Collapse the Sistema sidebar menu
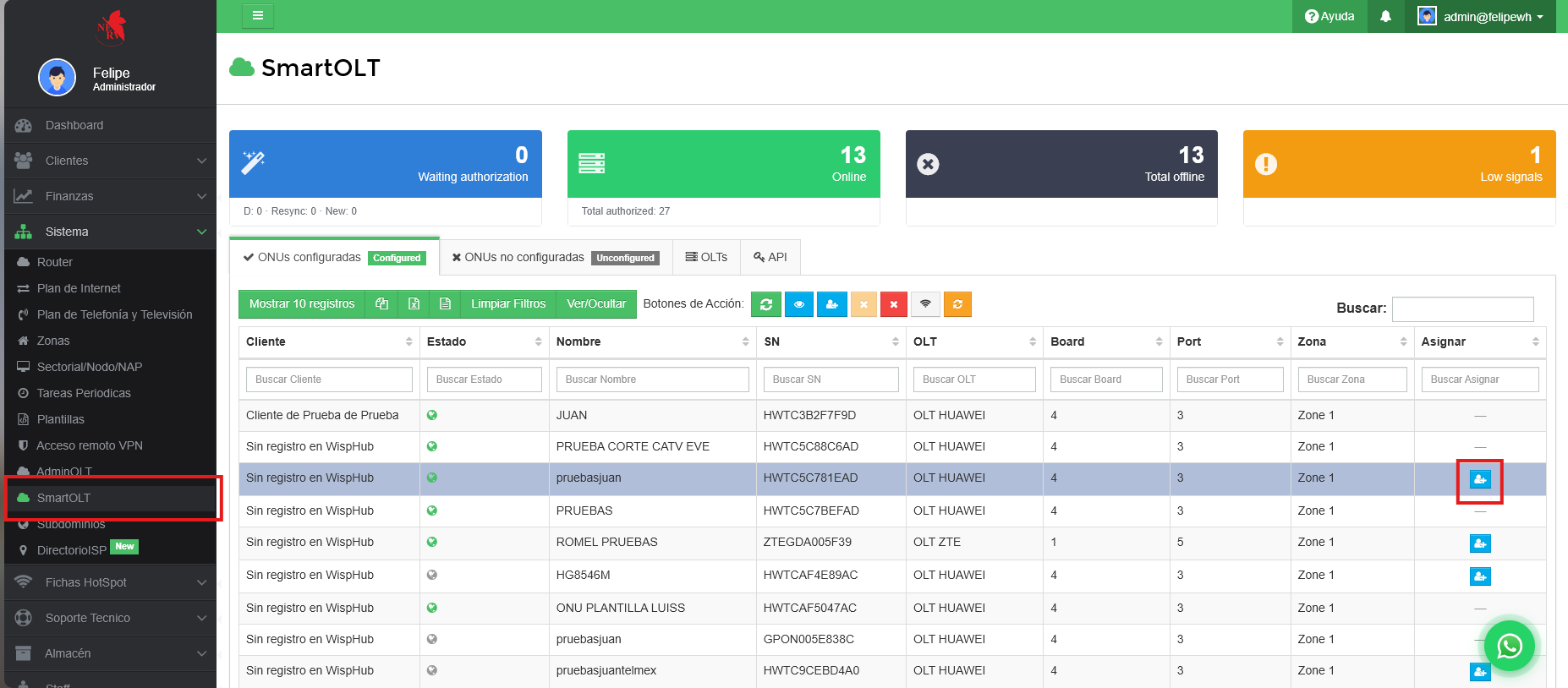Image resolution: width=1568 pixels, height=688 pixels. pyautogui.click(x=110, y=232)
